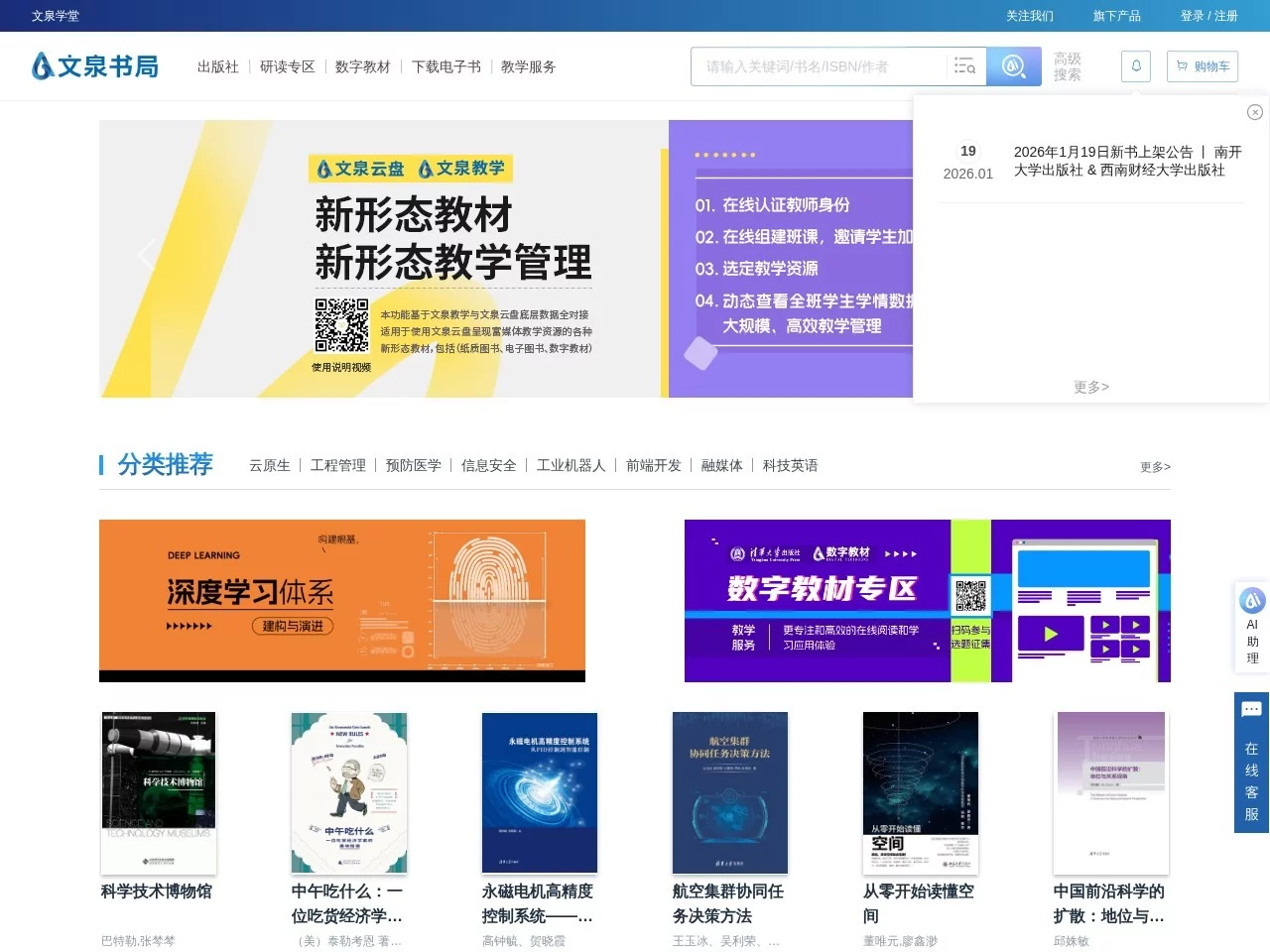Viewport: 1270px width, 952px height.
Task: Switch to the 云原生 category tab
Action: (x=269, y=465)
